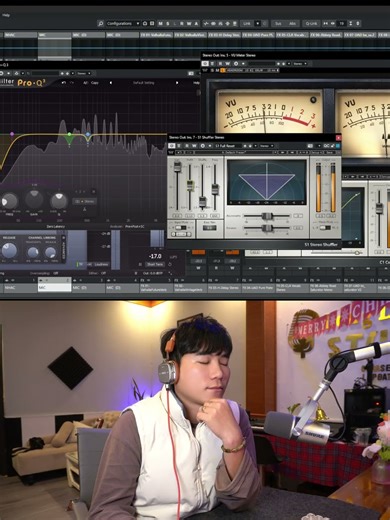Select the MIC channel header at the top

(54, 35)
